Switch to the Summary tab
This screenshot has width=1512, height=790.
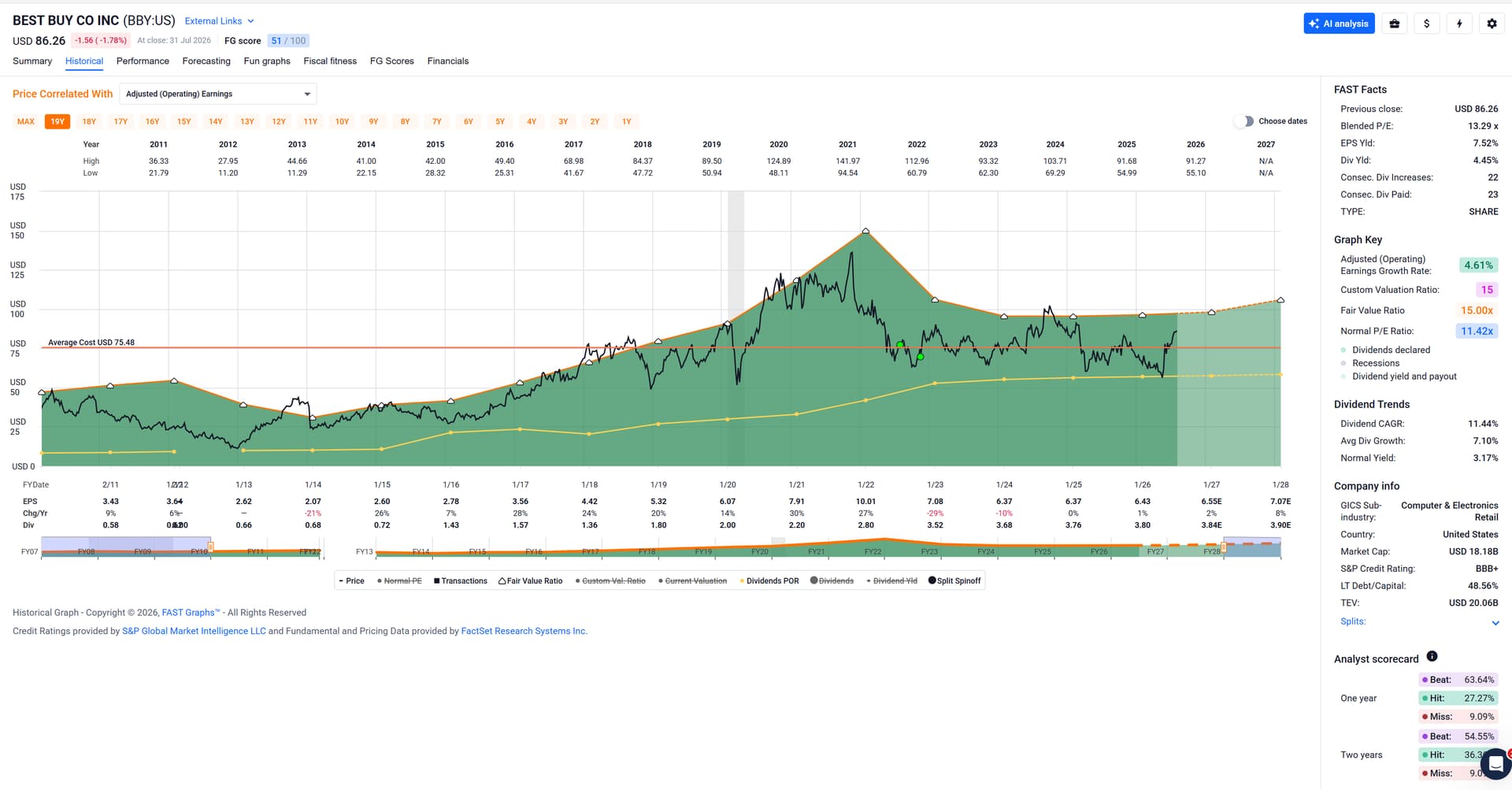click(x=32, y=61)
